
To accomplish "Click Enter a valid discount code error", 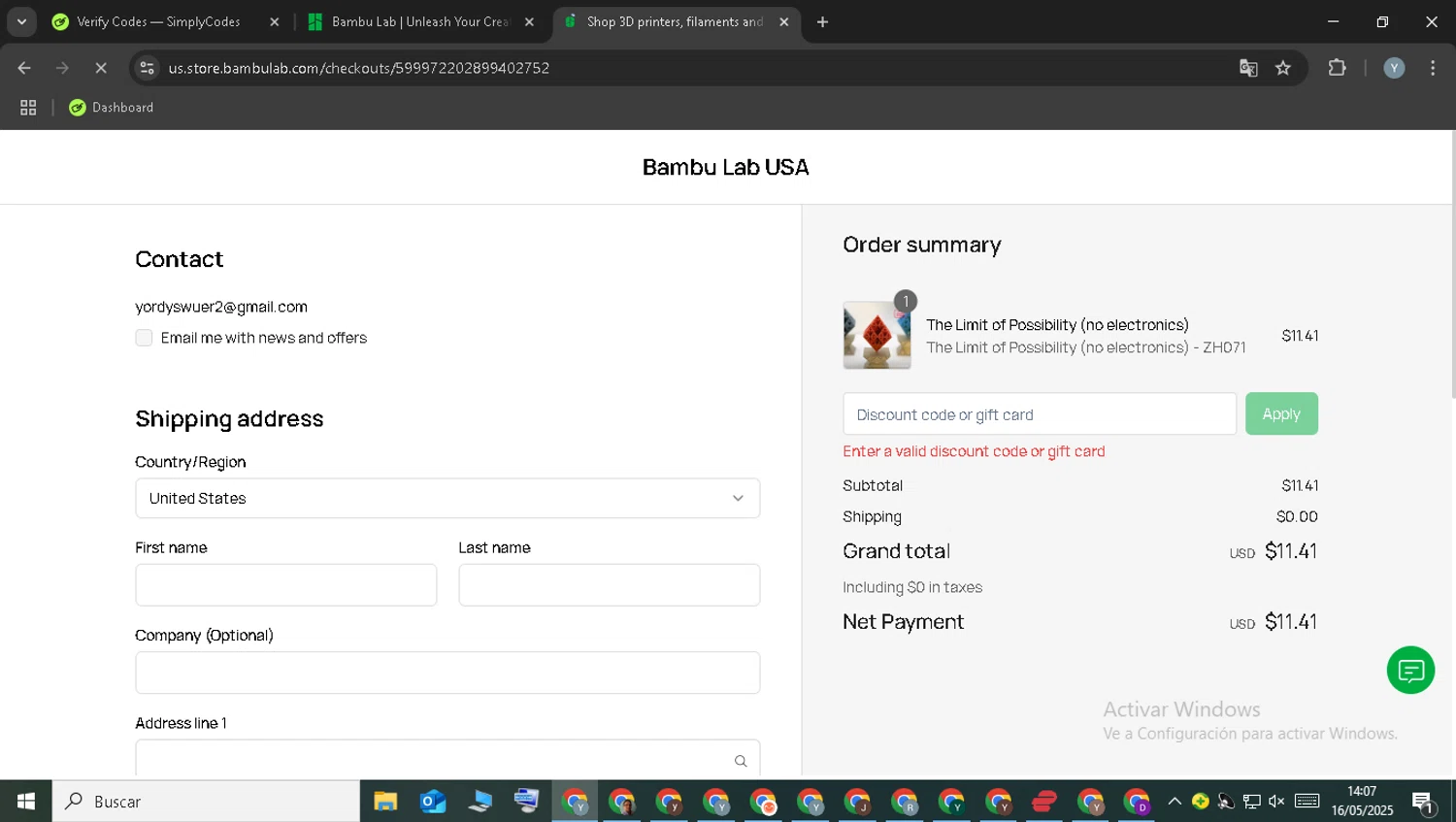I will click(x=974, y=451).
